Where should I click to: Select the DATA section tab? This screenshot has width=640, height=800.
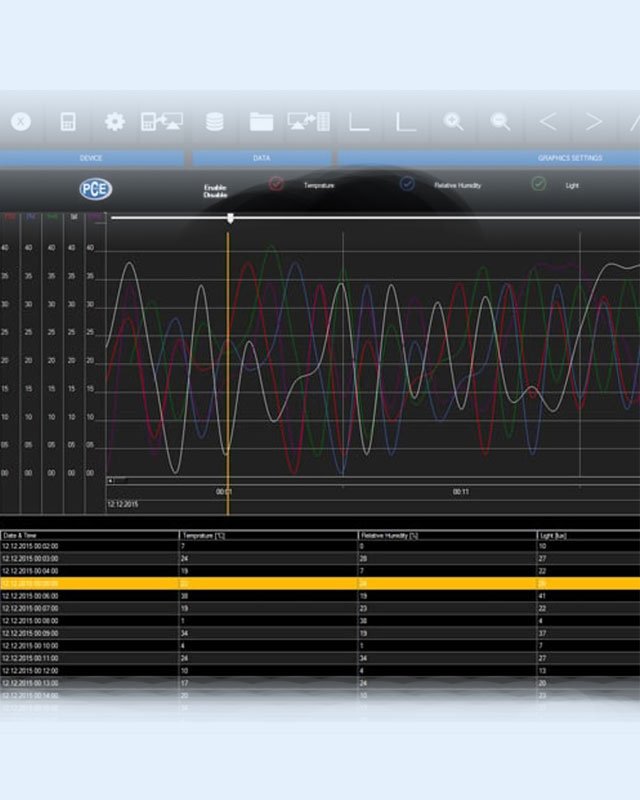coord(262,158)
